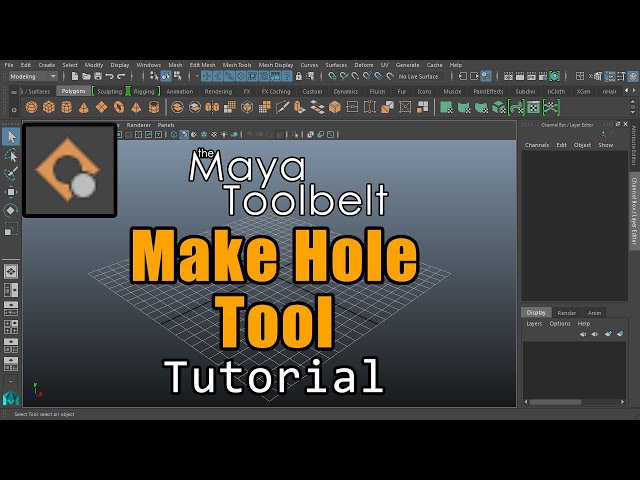This screenshot has height=480, width=640.
Task: Click the Undo arrow icon
Action: tap(109, 76)
